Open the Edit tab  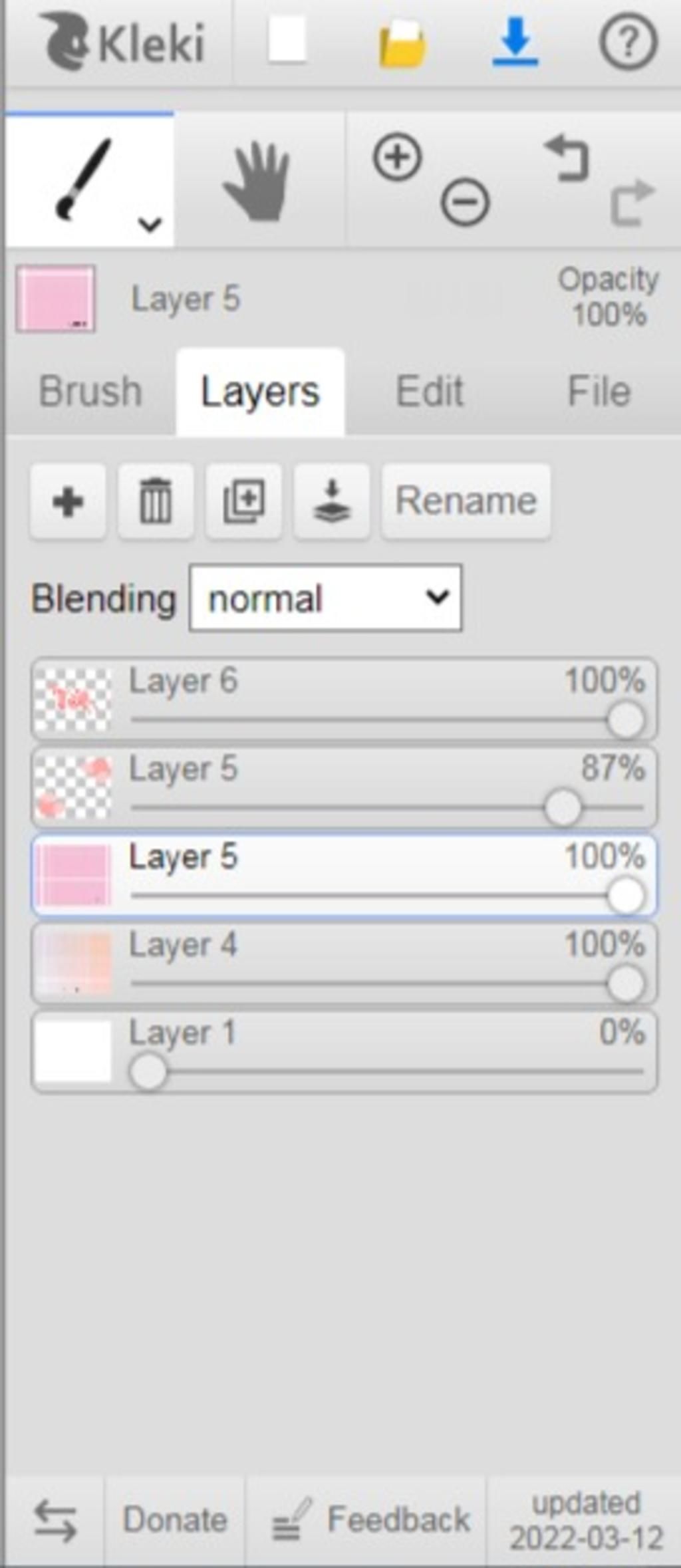point(430,391)
